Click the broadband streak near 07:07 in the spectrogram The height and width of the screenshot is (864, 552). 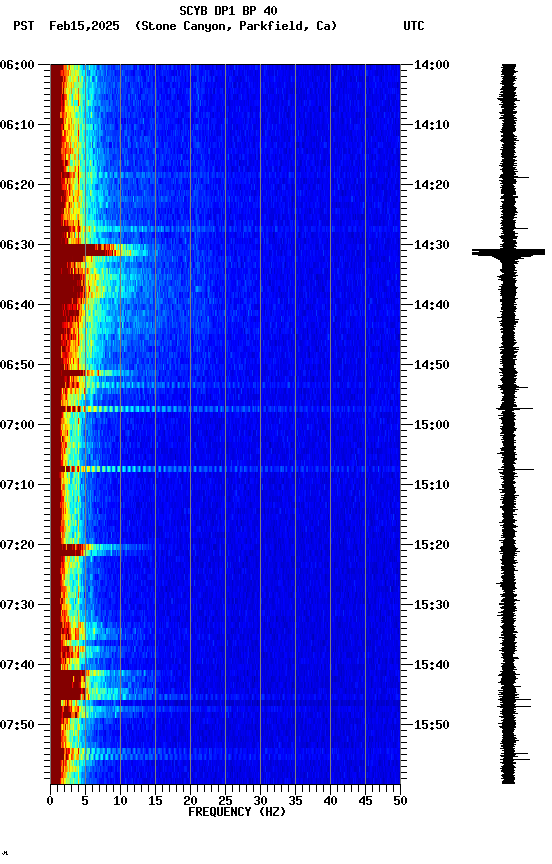pyautogui.click(x=225, y=469)
